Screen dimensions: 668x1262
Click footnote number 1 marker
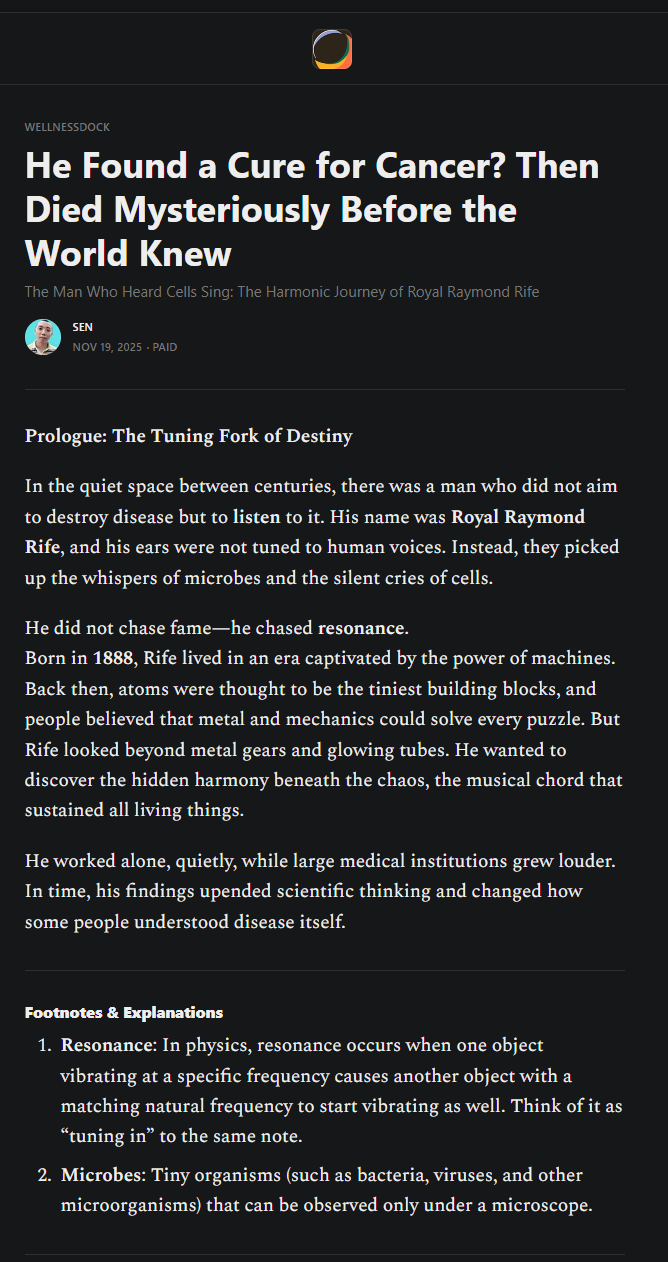44,1045
